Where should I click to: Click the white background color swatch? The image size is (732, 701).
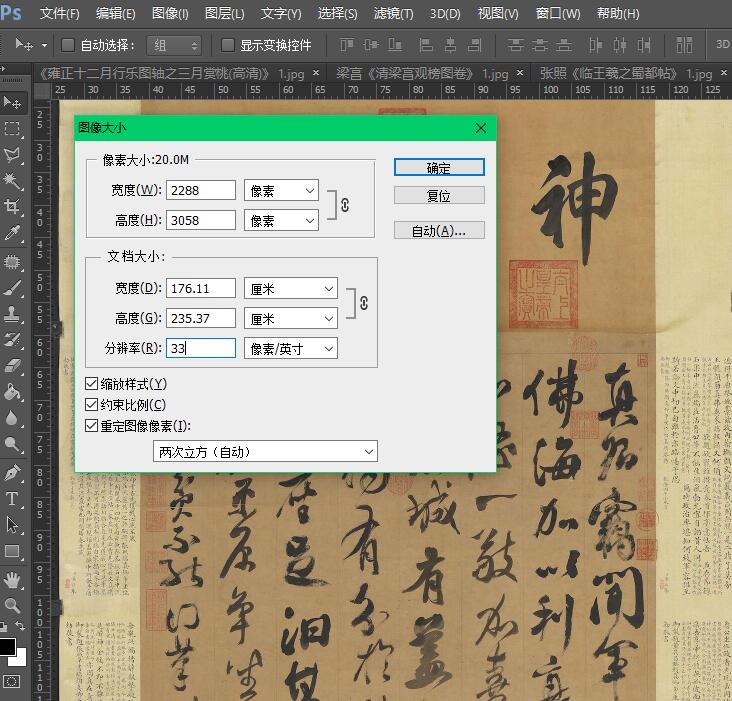[x=21, y=660]
